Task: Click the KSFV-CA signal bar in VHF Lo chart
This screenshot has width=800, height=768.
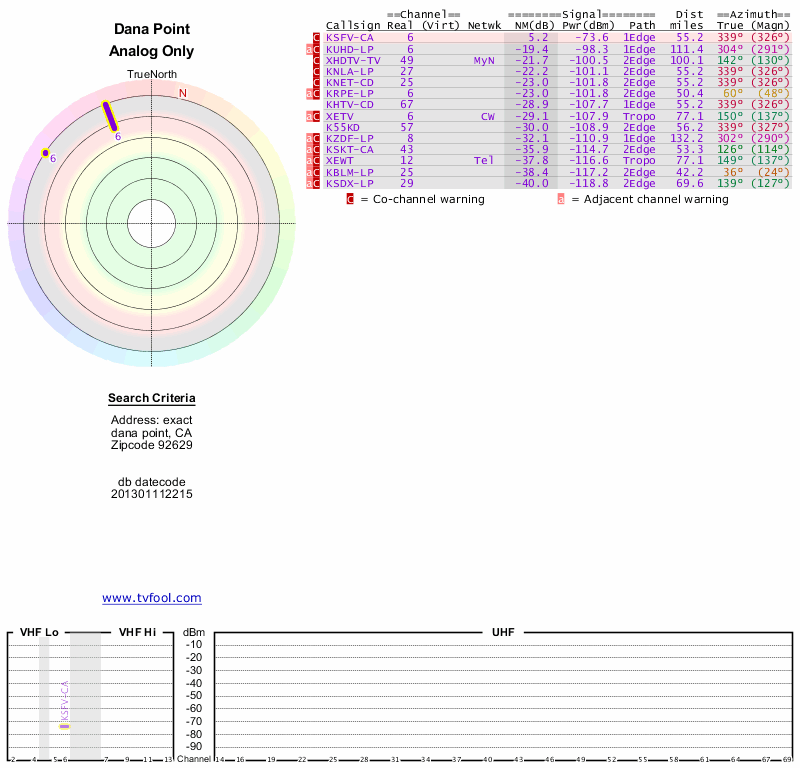Action: (64, 725)
